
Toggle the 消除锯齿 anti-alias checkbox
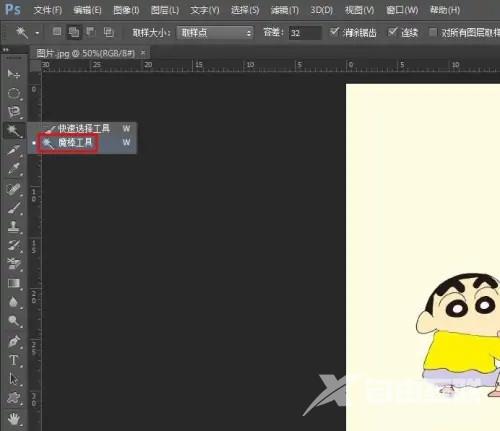(334, 32)
